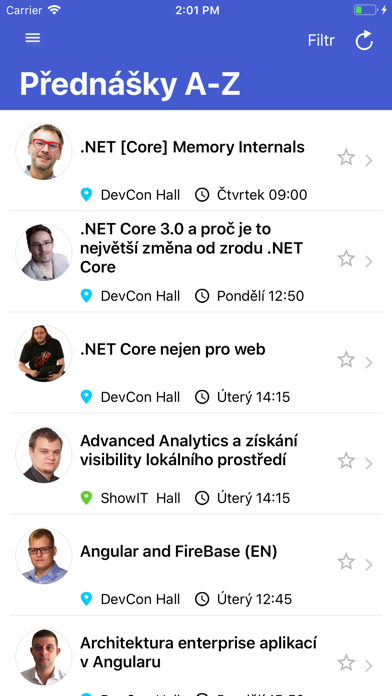Viewport: 392px width, 696px height.
Task: Open details chevron for .NET [Core] Memory Internals
Action: click(x=368, y=160)
